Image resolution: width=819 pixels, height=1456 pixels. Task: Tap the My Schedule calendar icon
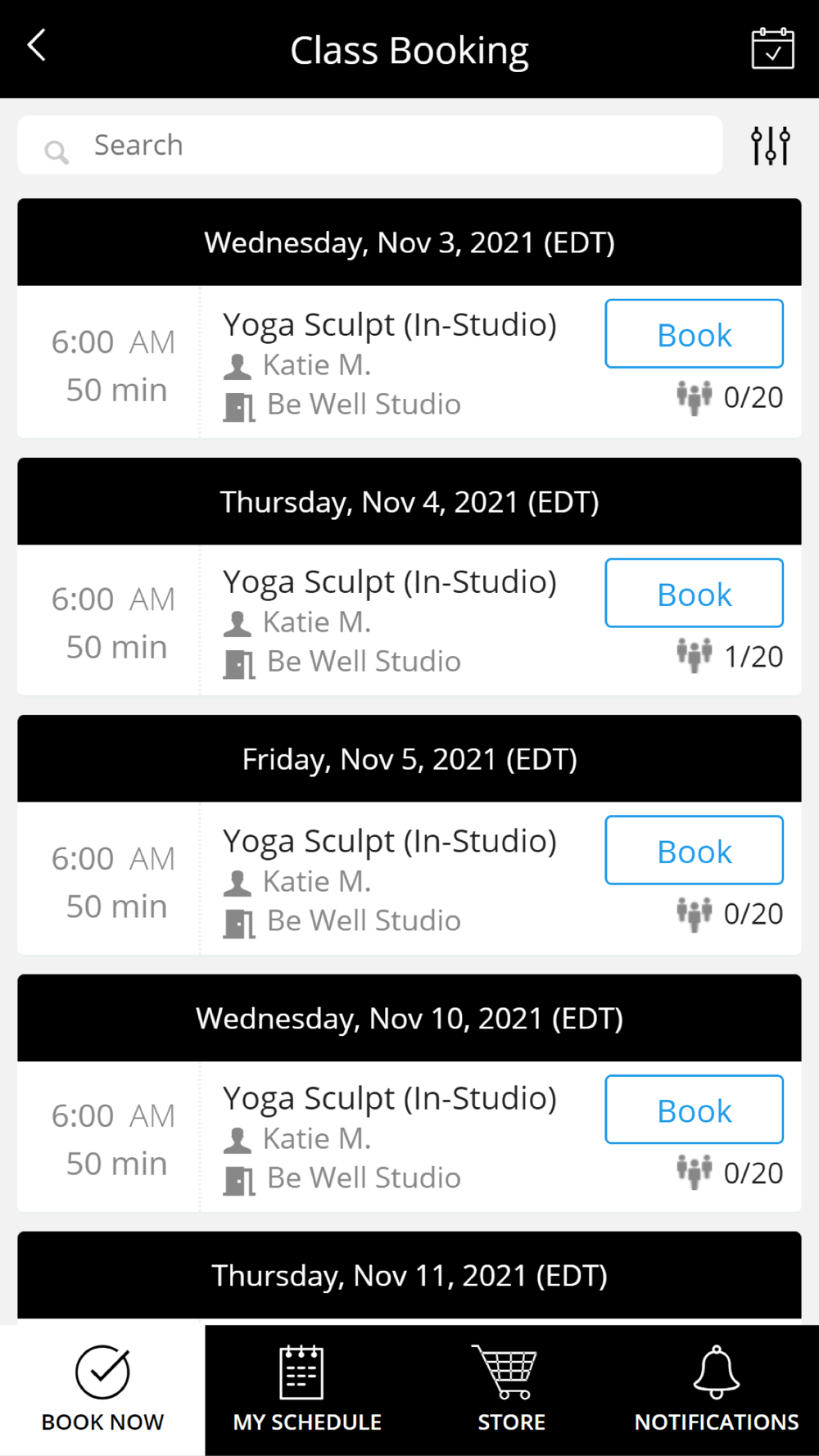coord(301,1373)
